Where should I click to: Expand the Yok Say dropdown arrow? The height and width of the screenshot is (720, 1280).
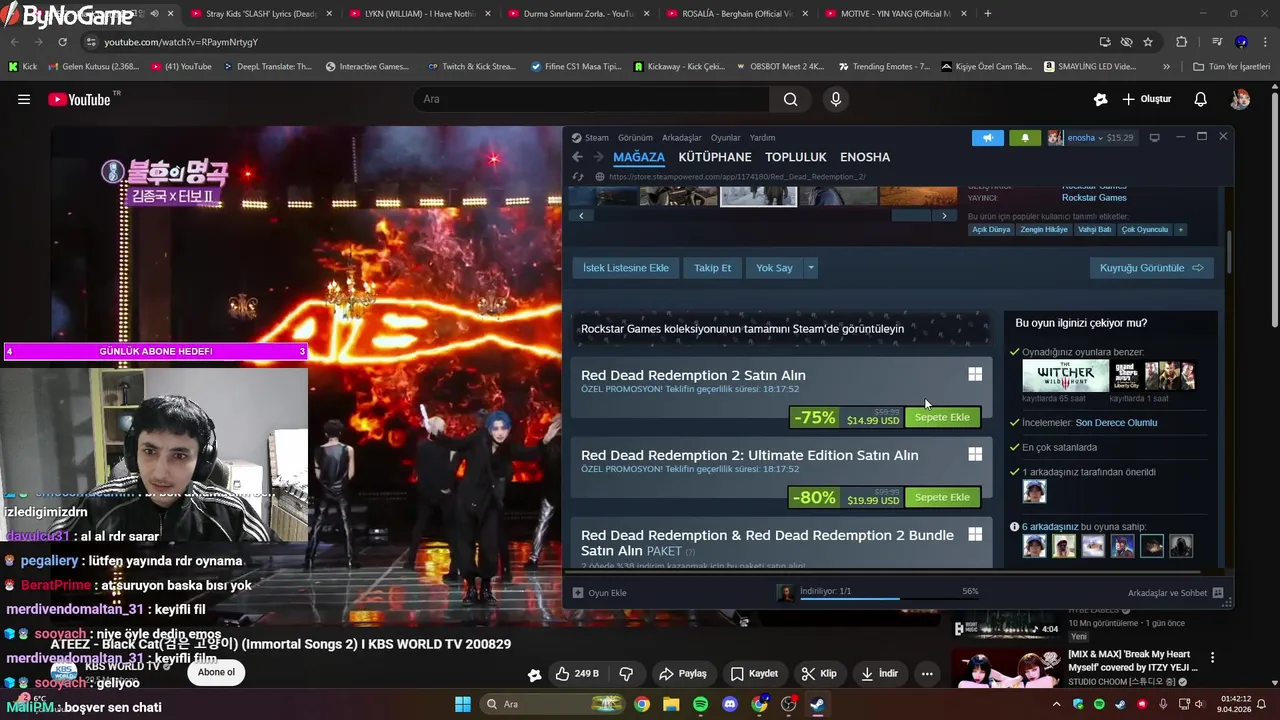(x=811, y=268)
